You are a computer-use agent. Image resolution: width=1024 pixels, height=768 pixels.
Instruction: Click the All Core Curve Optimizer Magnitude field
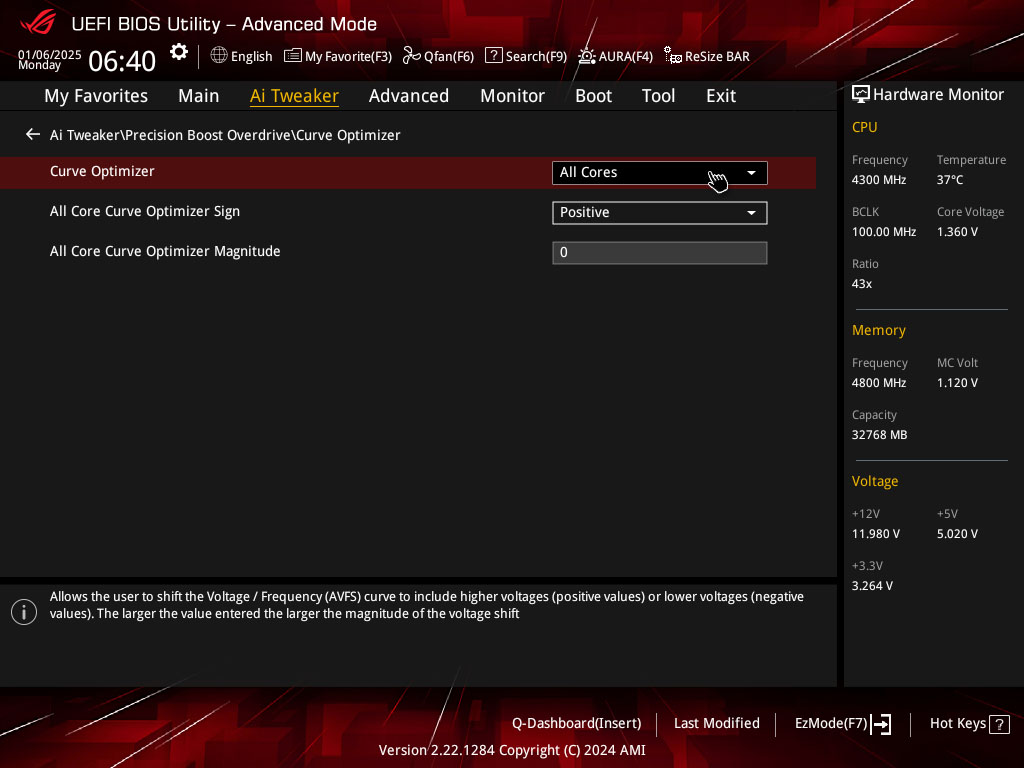tap(660, 253)
